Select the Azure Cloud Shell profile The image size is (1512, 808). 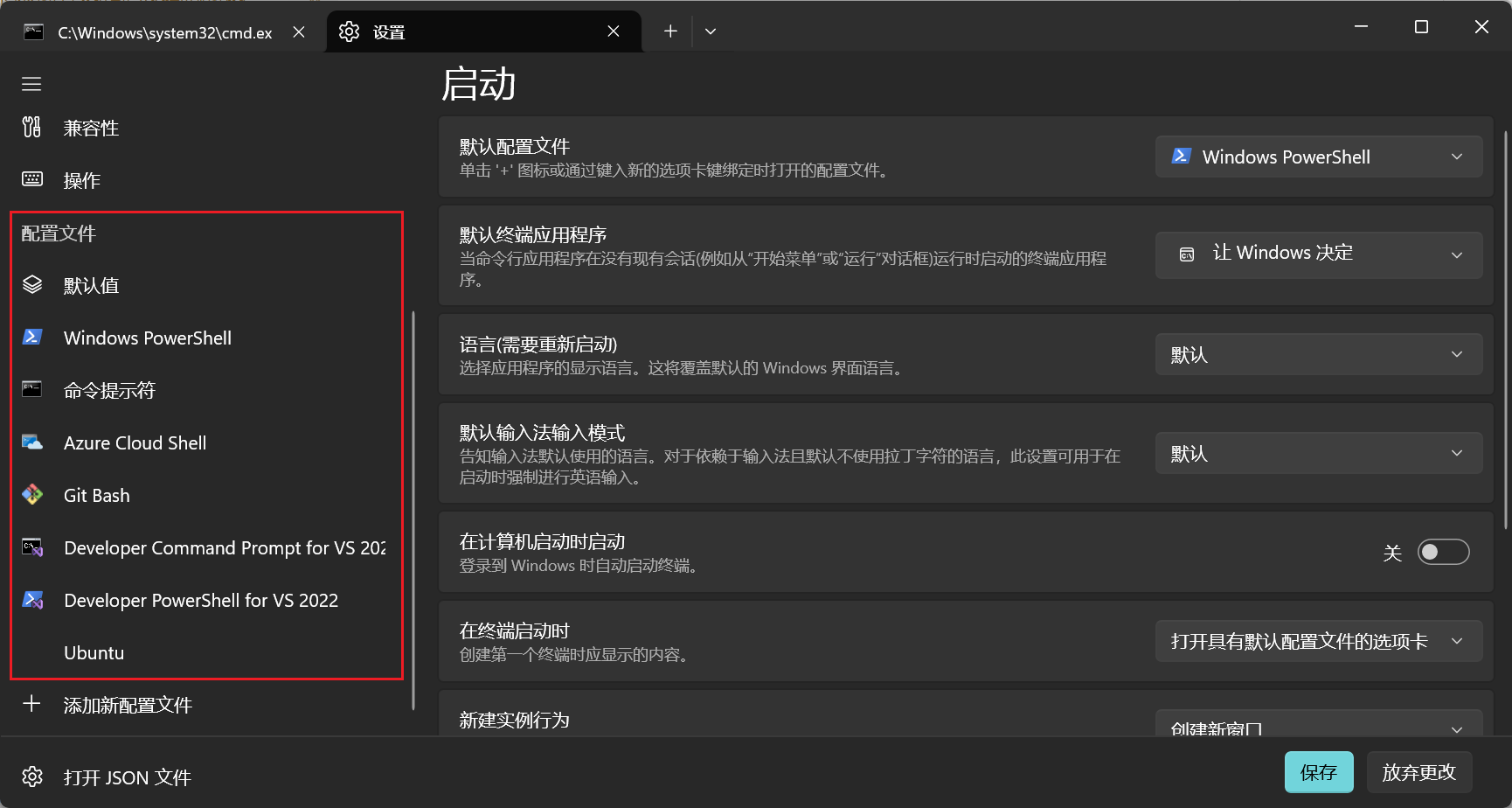pos(206,442)
